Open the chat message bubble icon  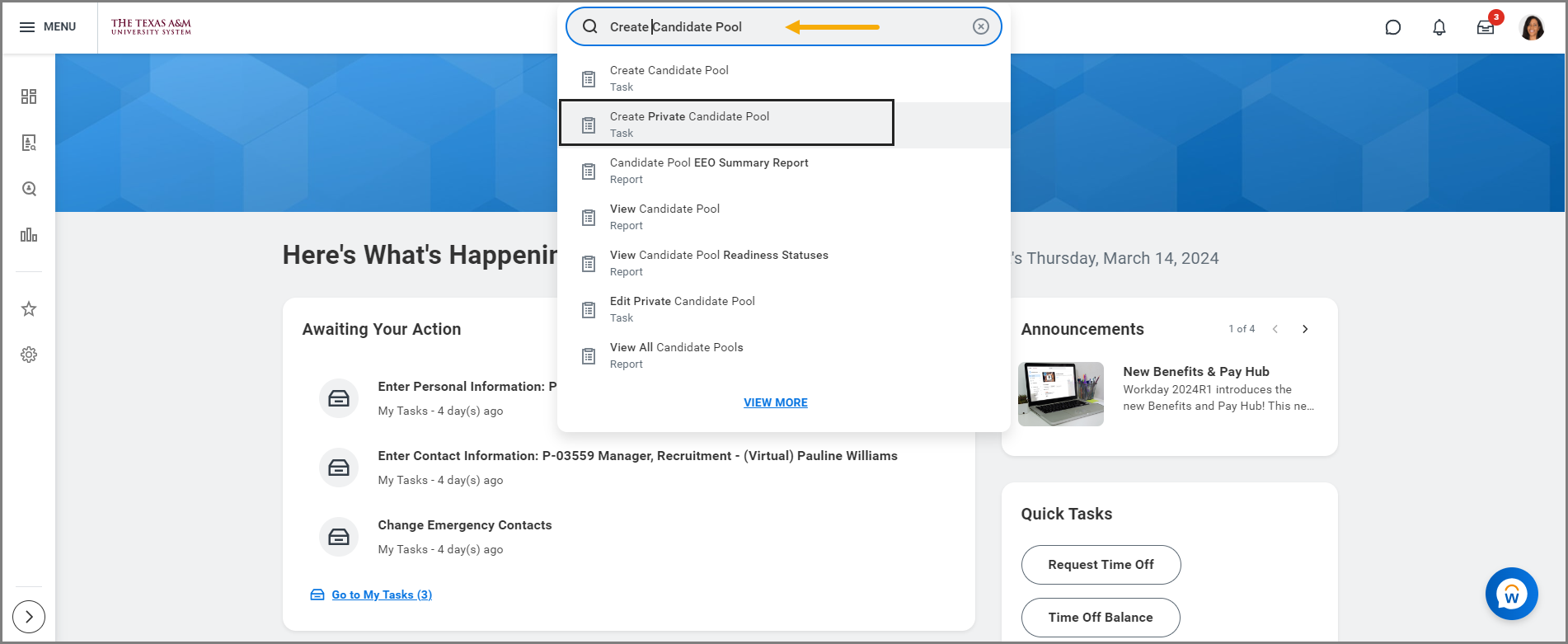click(1392, 27)
